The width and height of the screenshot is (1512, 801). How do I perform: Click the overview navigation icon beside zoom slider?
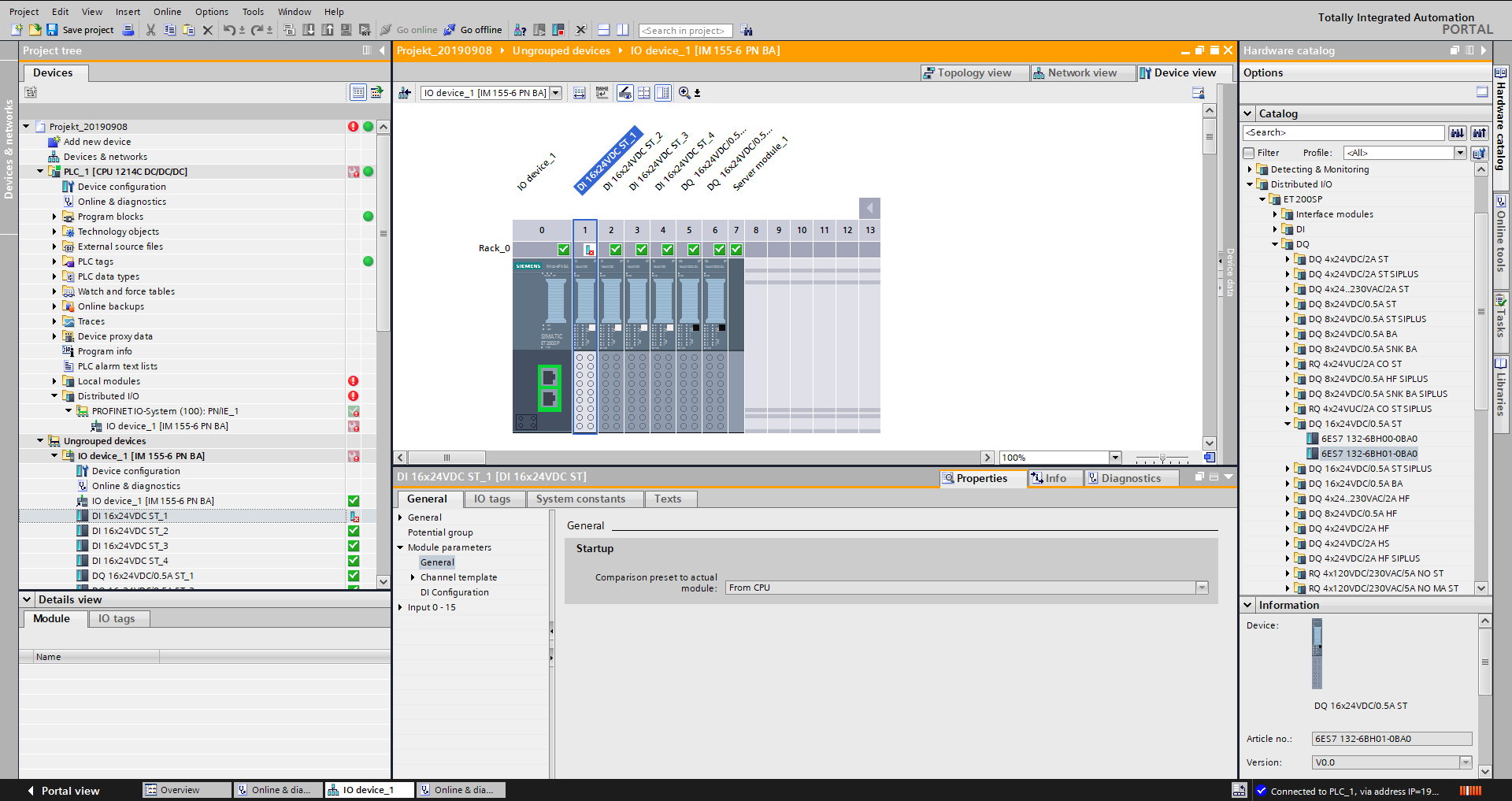coord(1210,458)
